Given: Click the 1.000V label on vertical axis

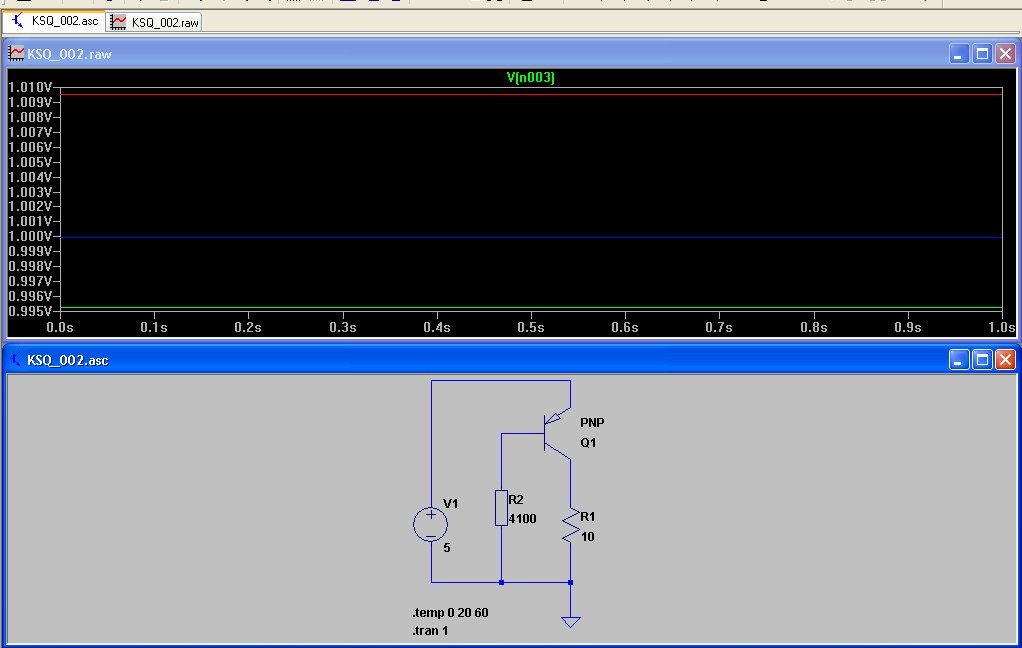Looking at the screenshot, I should coord(29,237).
